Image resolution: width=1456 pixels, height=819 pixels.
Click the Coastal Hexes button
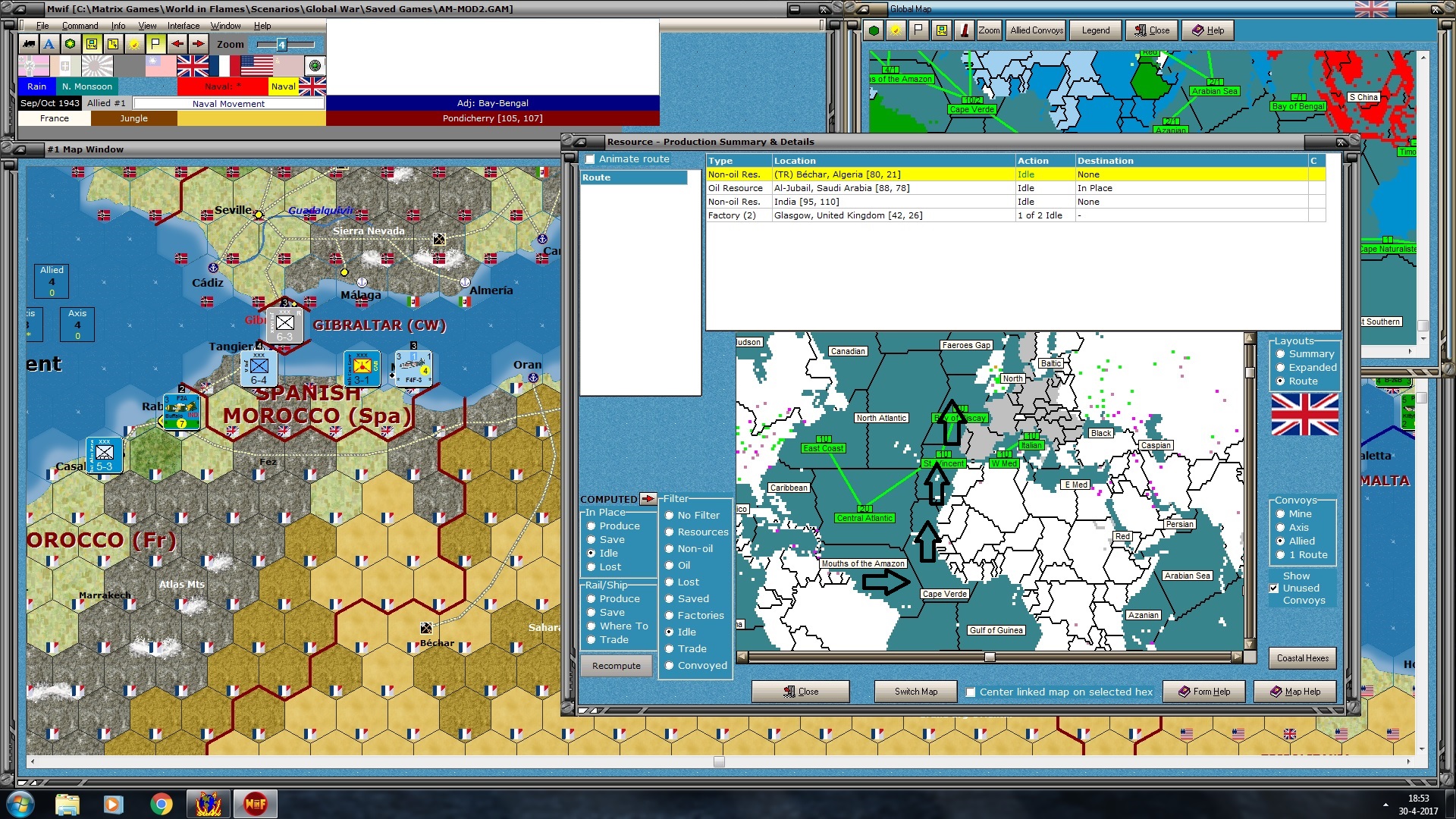coord(1302,658)
